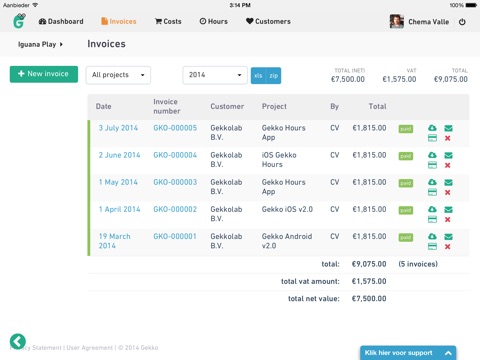Open the Customers section
480x360 pixels.
268,21
